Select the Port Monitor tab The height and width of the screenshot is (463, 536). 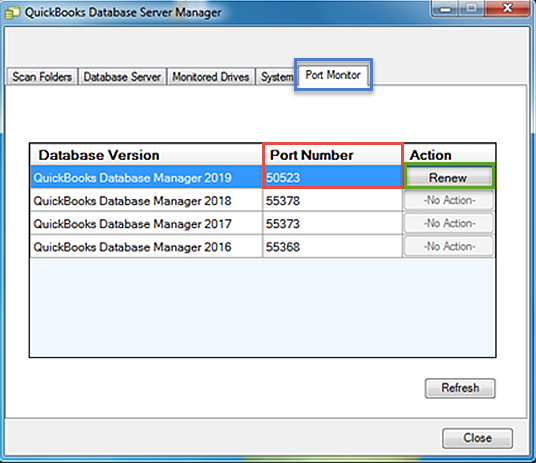point(333,75)
